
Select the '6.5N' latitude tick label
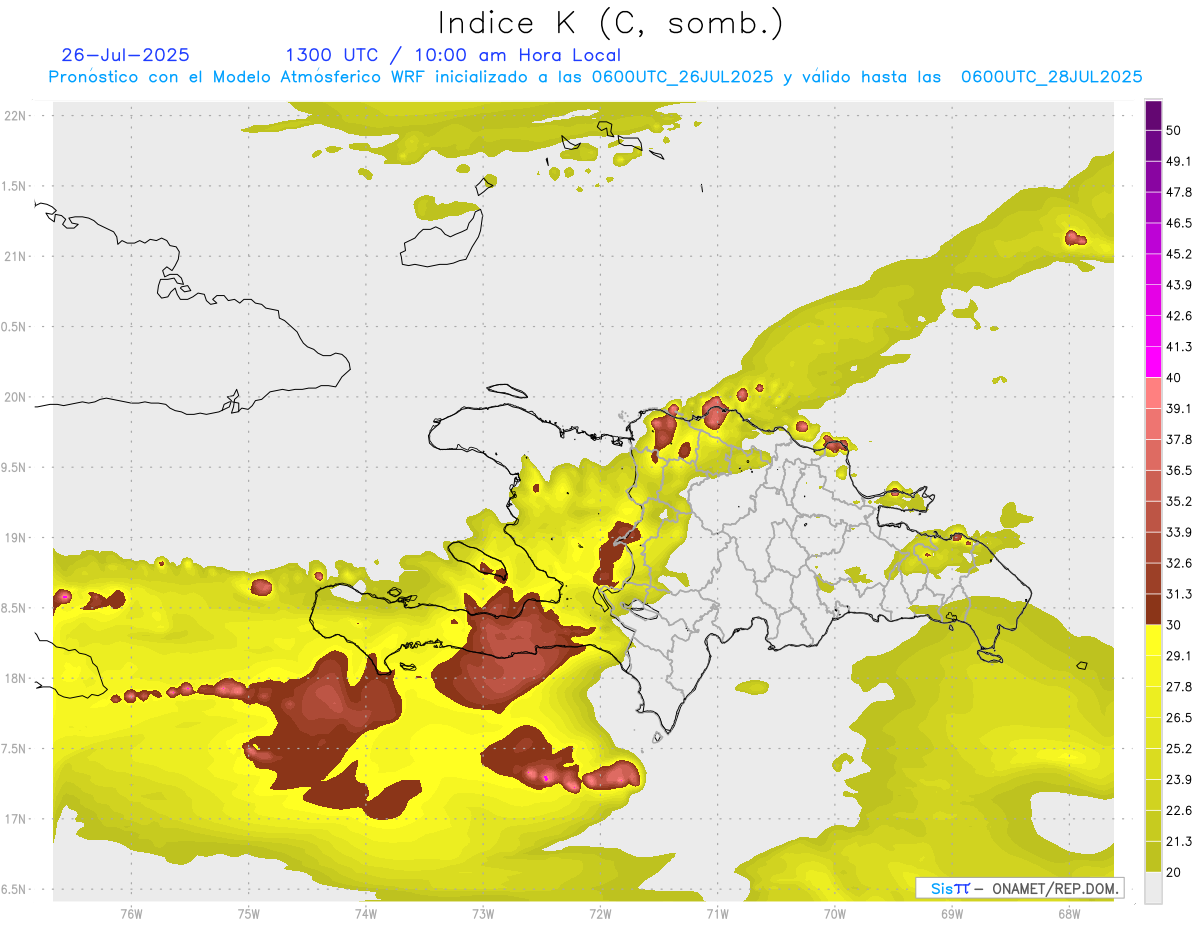[15, 890]
